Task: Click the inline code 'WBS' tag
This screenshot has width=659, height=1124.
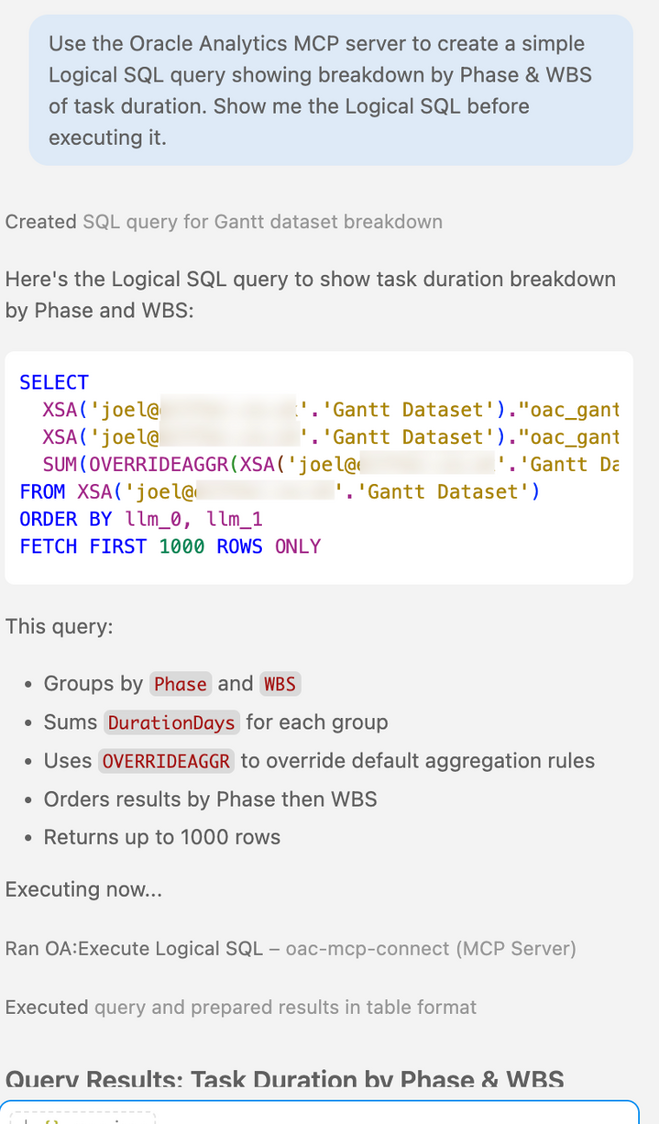Action: (280, 684)
